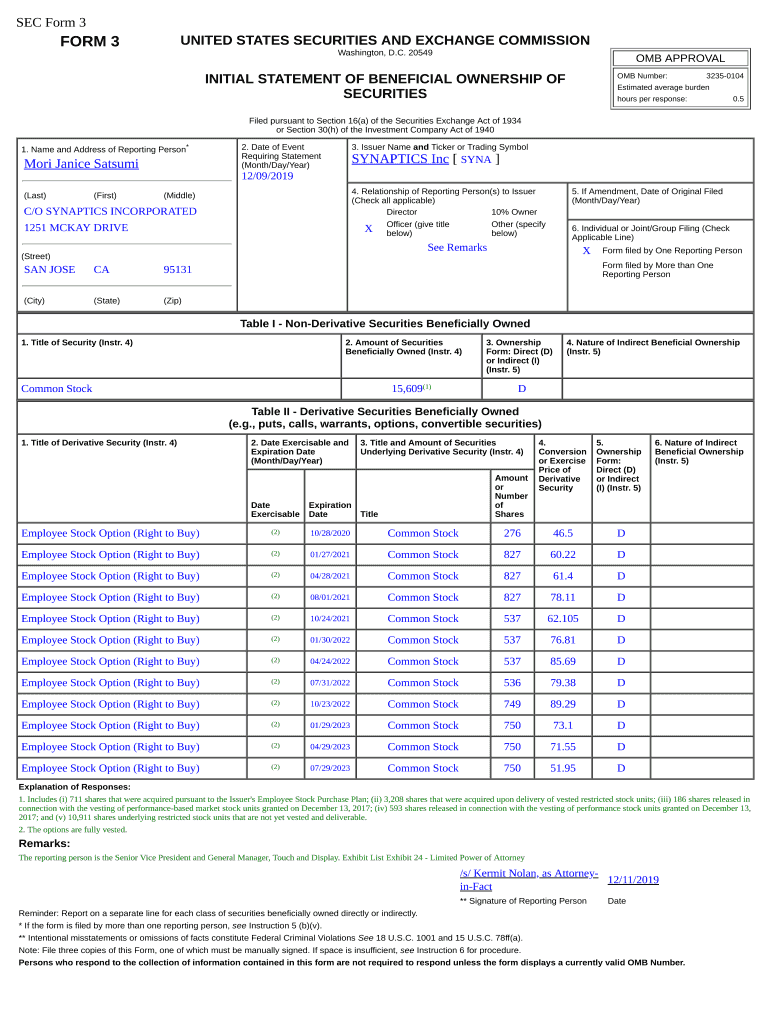Click expiration date 04/24/2022
Image resolution: width=770 pixels, height=1024 pixels.
[x=330, y=661]
